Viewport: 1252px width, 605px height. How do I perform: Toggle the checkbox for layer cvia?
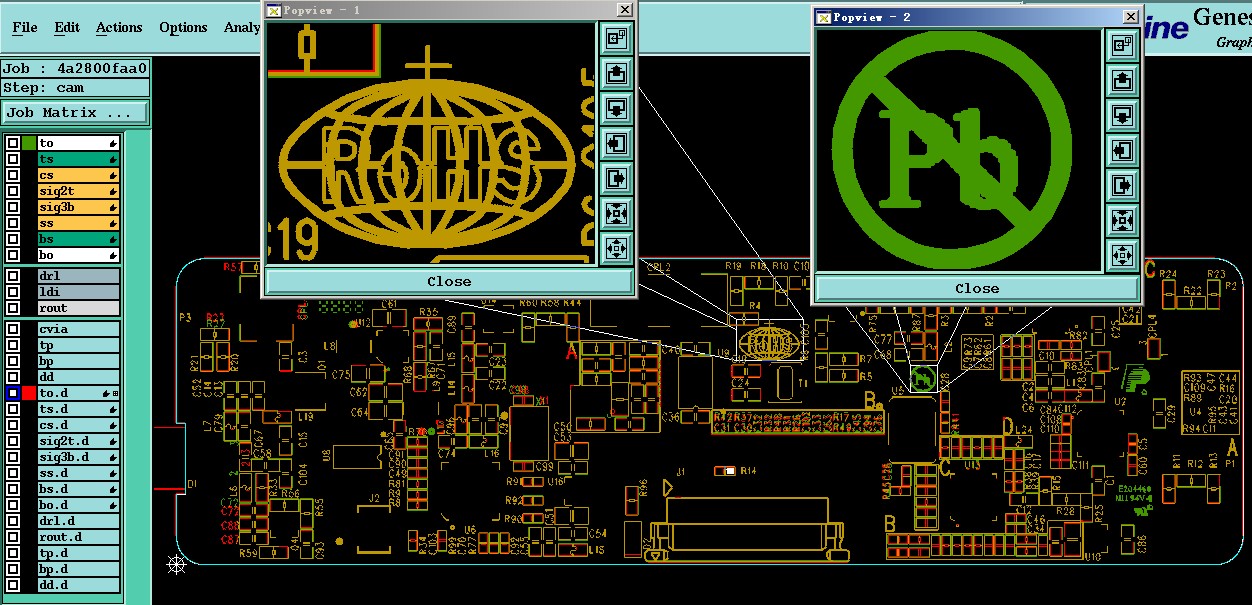[x=13, y=329]
